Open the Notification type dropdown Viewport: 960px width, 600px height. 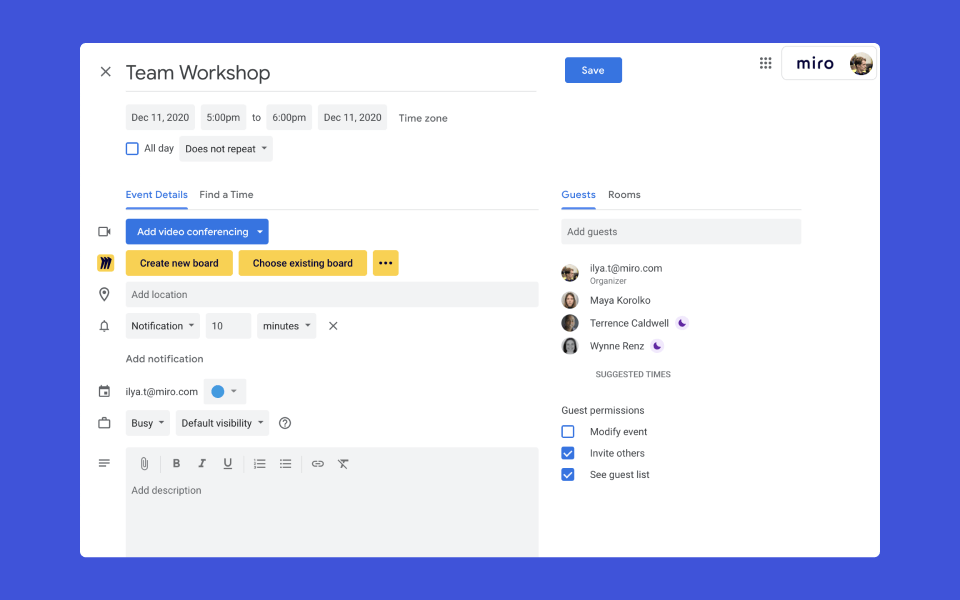(x=163, y=326)
